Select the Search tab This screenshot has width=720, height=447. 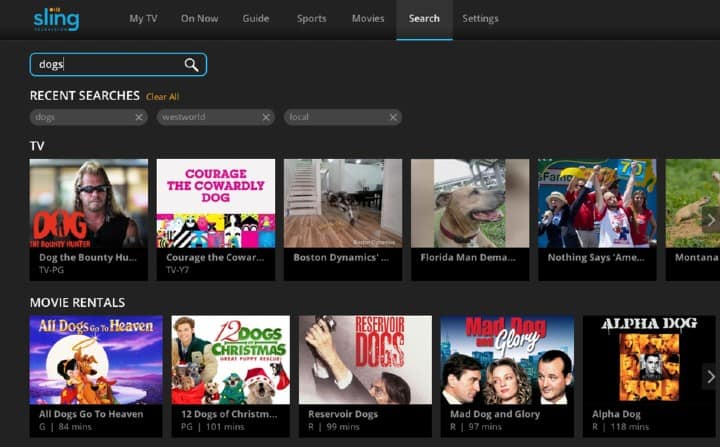[424, 19]
